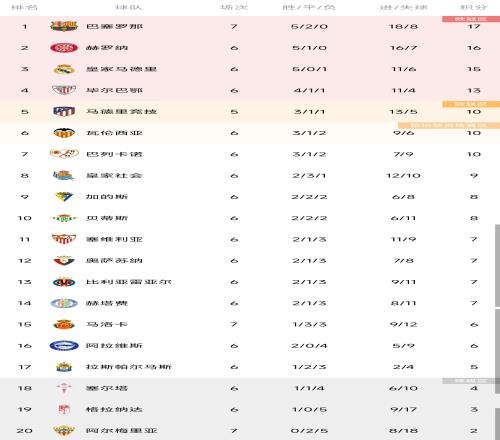500x440 pixels.
Task: Click the Girona (赫罗纳) club crest
Action: [64, 48]
